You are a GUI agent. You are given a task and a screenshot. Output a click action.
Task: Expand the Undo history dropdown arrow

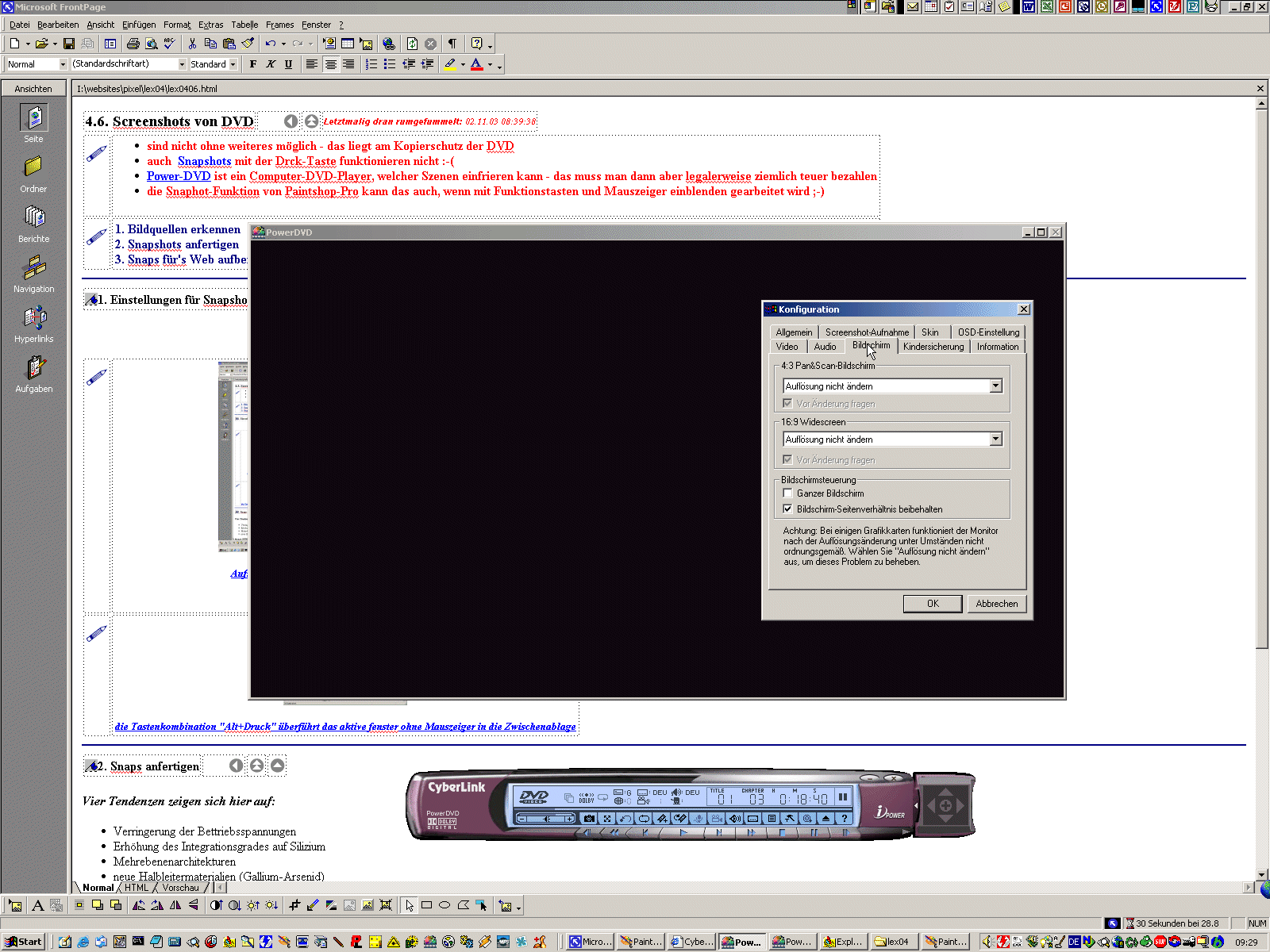tap(283, 44)
